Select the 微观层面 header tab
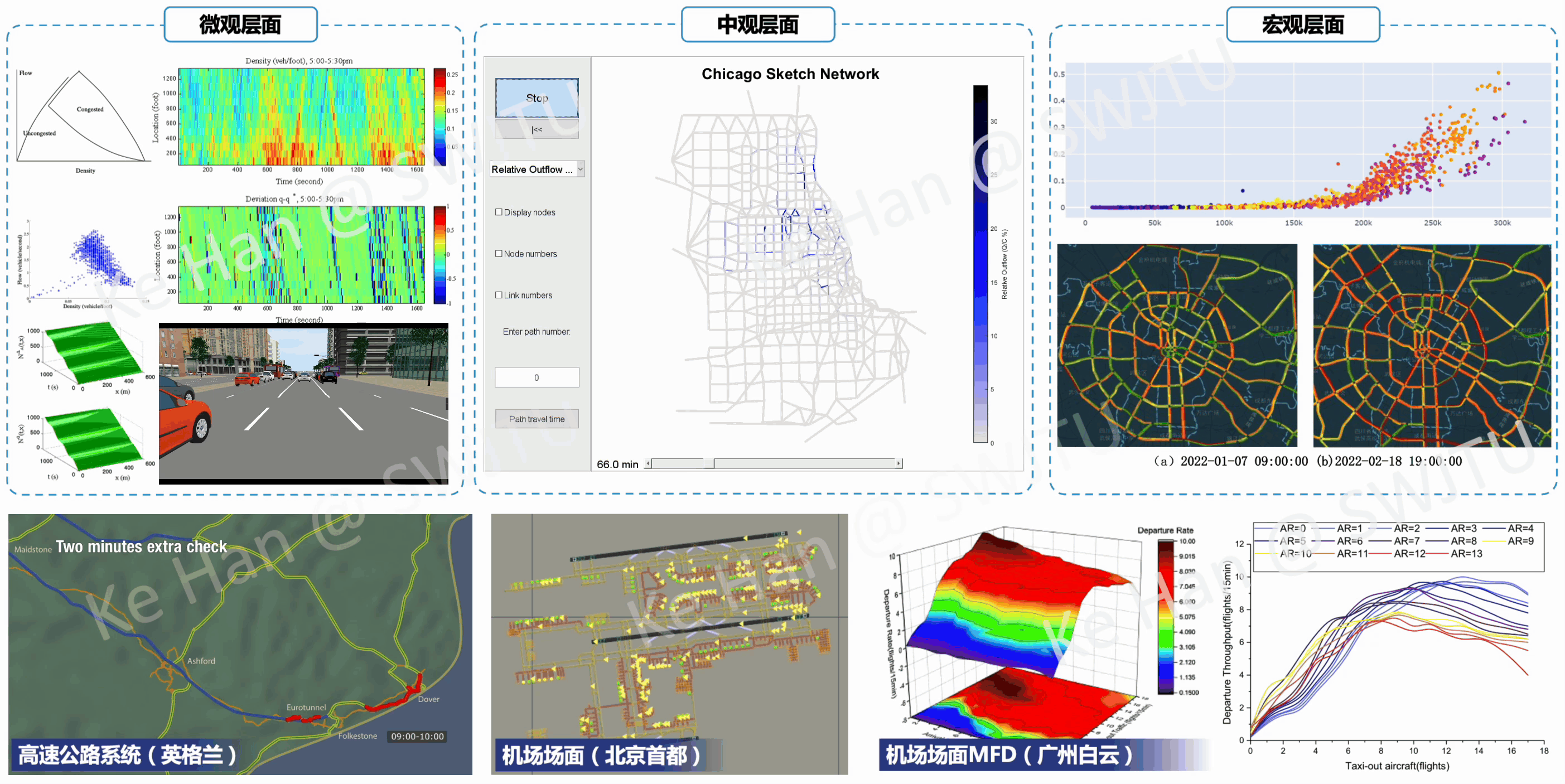The height and width of the screenshot is (784, 1565). click(240, 25)
